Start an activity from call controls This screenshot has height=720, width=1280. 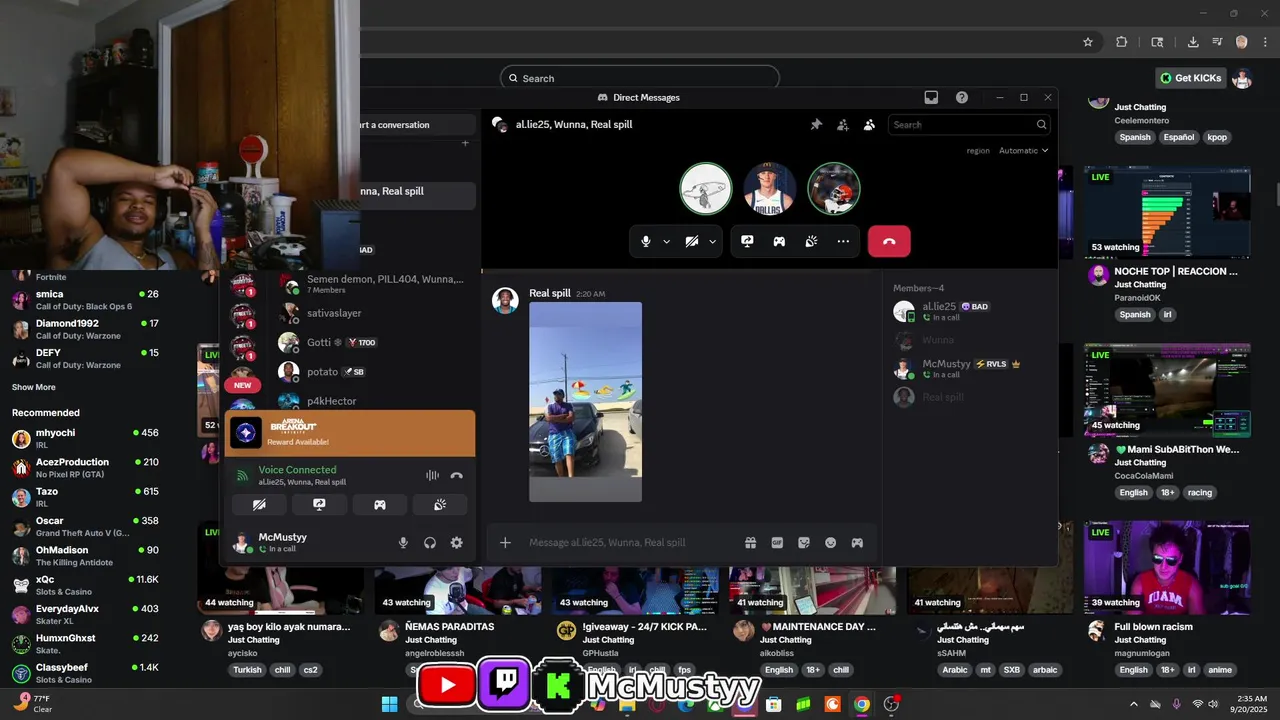[779, 241]
